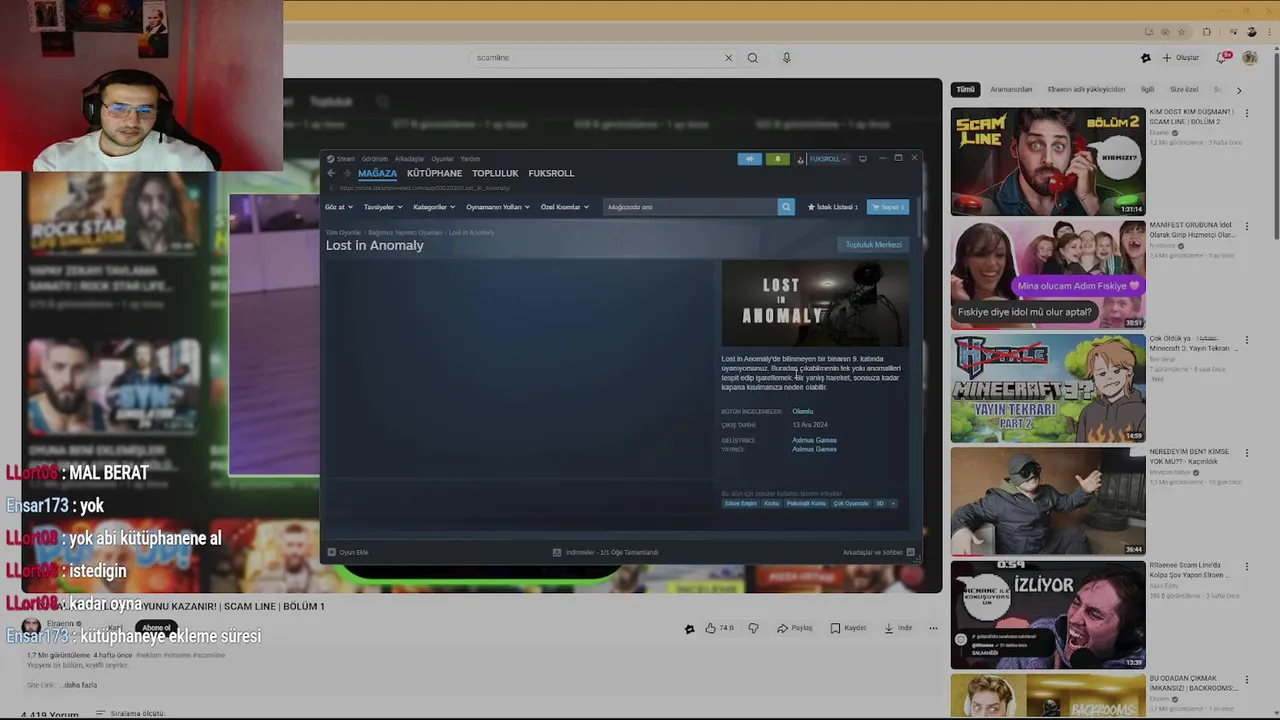Viewport: 1280px width, 720px height.
Task: Click the Oluştur create button on YouTube
Action: coord(1180,58)
